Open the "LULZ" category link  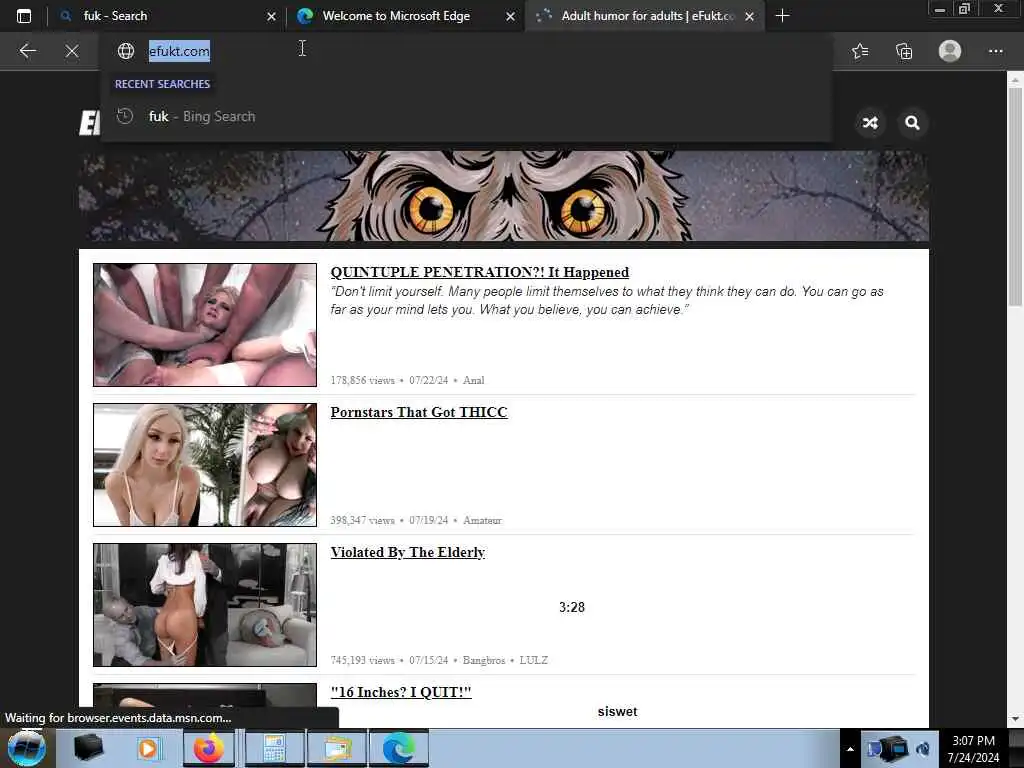click(534, 660)
